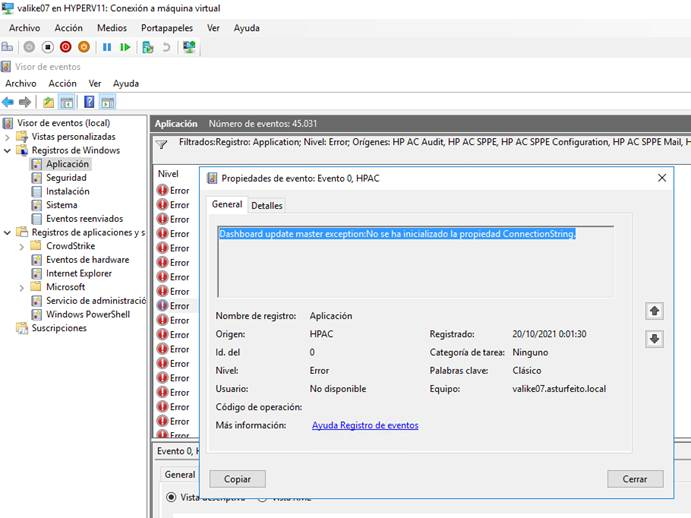Click the down arrow for next event
This screenshot has width=691, height=518.
654,339
